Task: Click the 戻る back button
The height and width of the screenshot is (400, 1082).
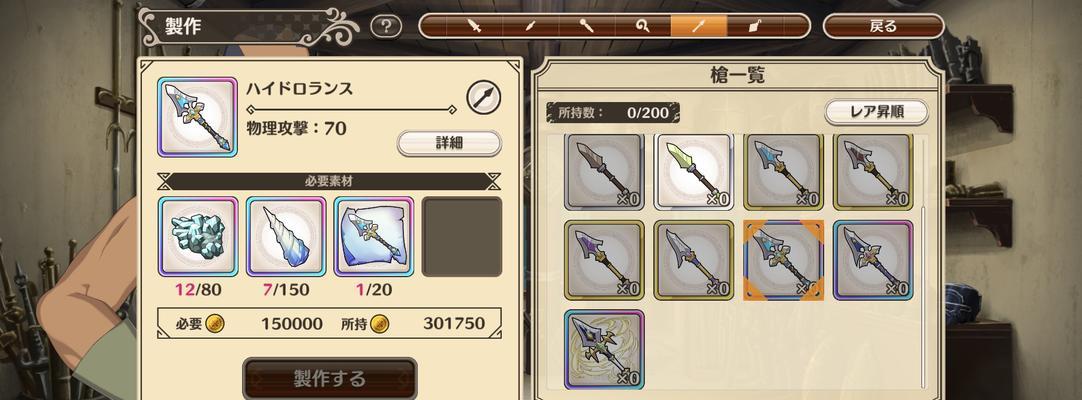Action: (x=883, y=26)
